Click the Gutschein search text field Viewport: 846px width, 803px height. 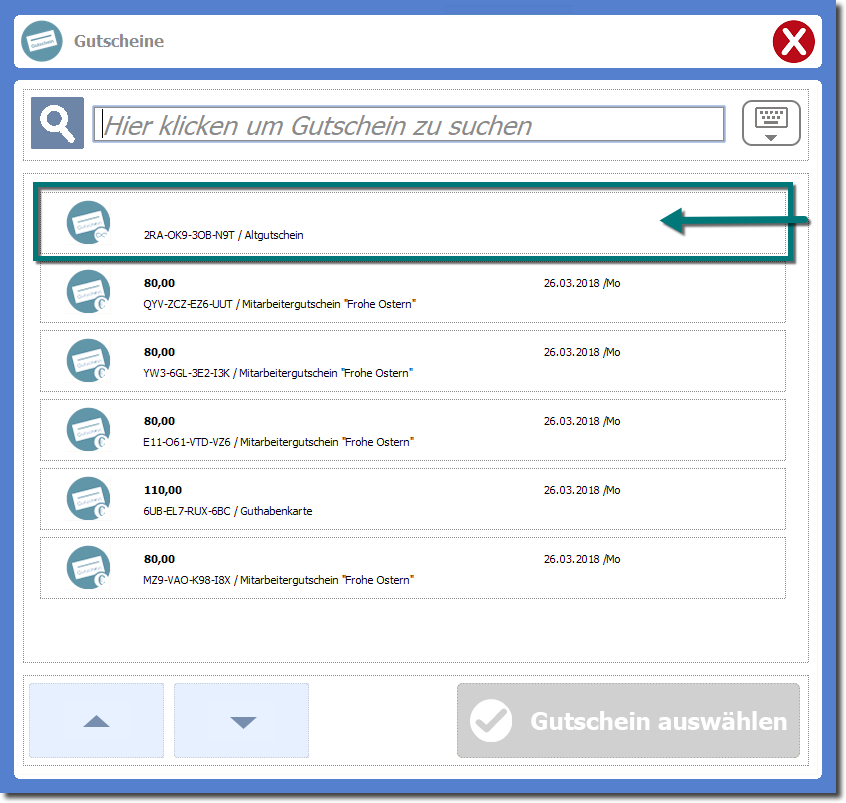(408, 125)
